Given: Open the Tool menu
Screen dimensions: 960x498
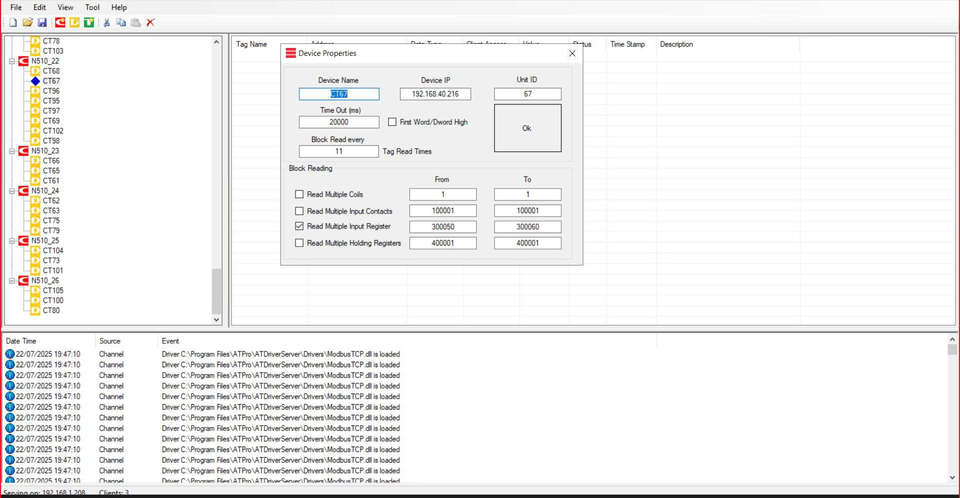Looking at the screenshot, I should coord(92,7).
